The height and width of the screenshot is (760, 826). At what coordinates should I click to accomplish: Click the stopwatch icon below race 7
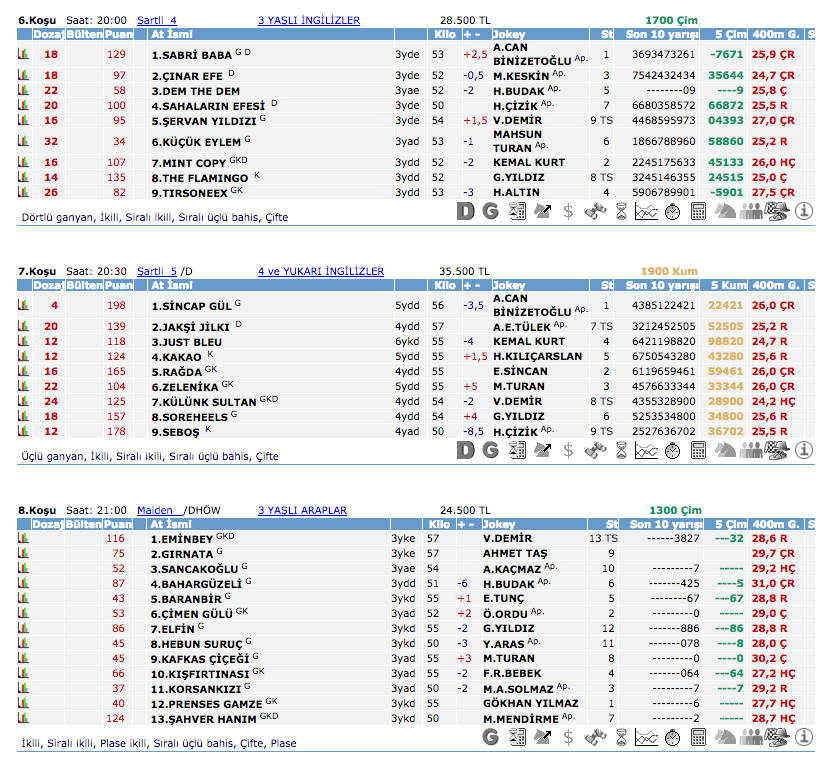click(x=672, y=451)
